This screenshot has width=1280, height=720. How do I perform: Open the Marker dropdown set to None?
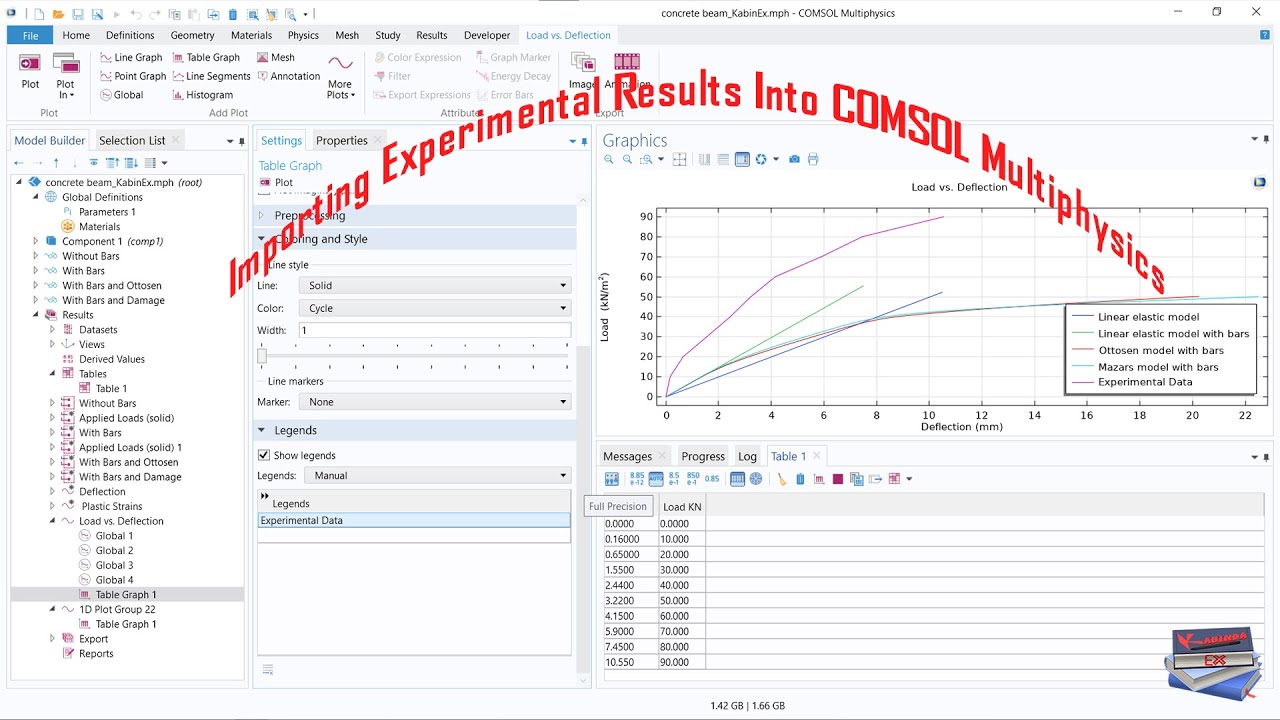434,402
